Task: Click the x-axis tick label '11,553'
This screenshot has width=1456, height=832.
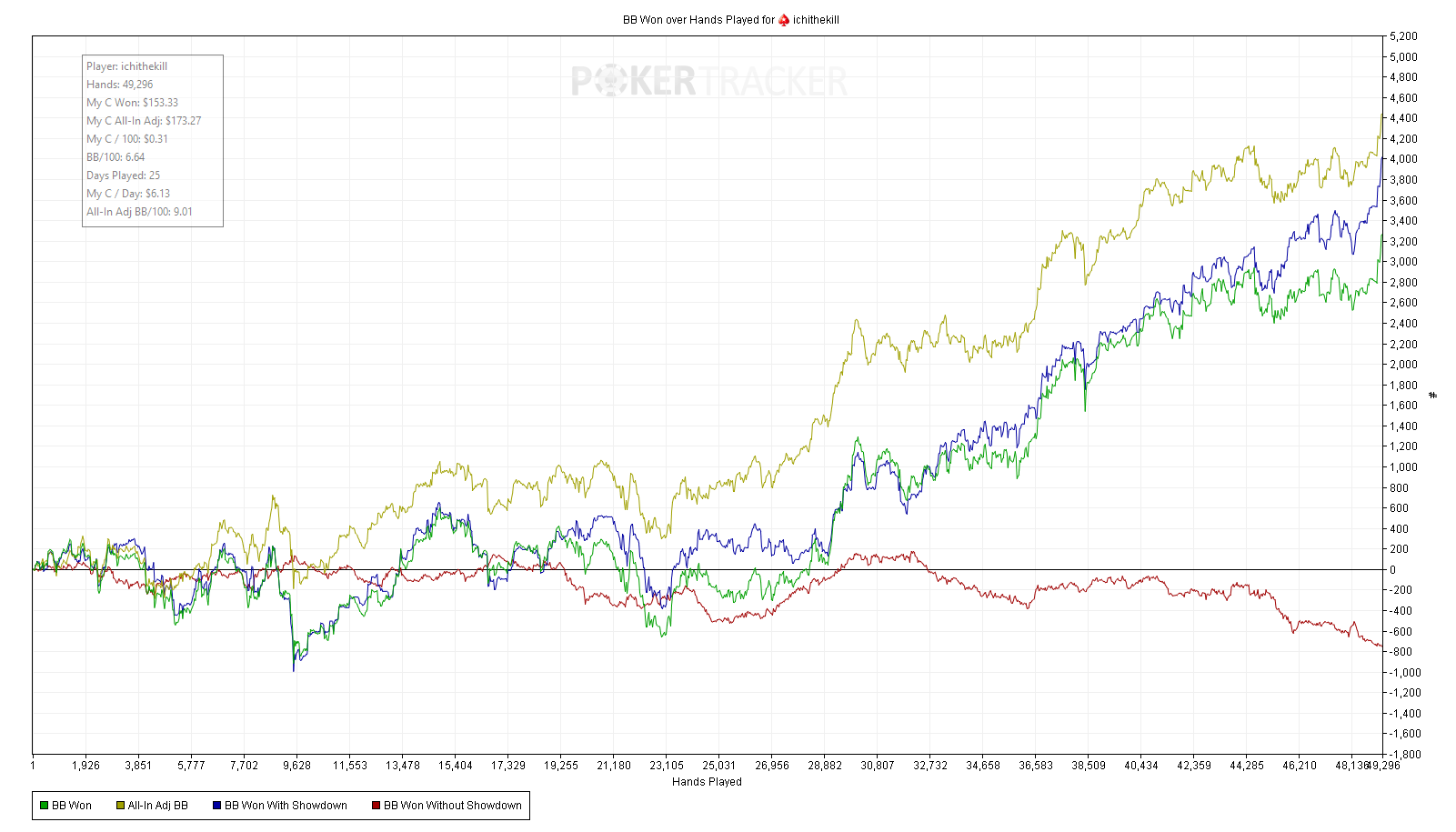Action: [350, 766]
